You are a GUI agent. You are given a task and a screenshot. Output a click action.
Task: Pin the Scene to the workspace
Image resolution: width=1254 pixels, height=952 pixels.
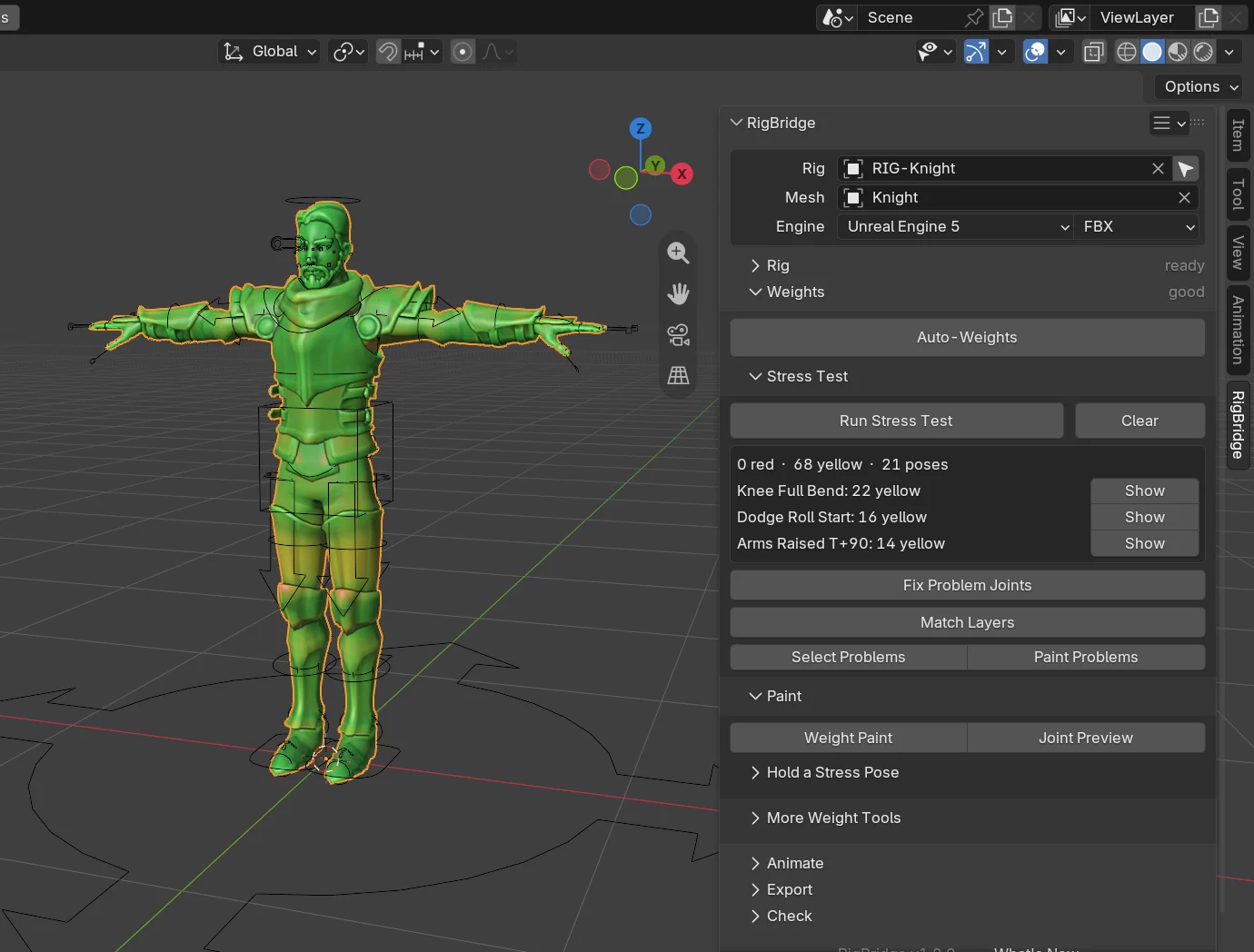974,17
